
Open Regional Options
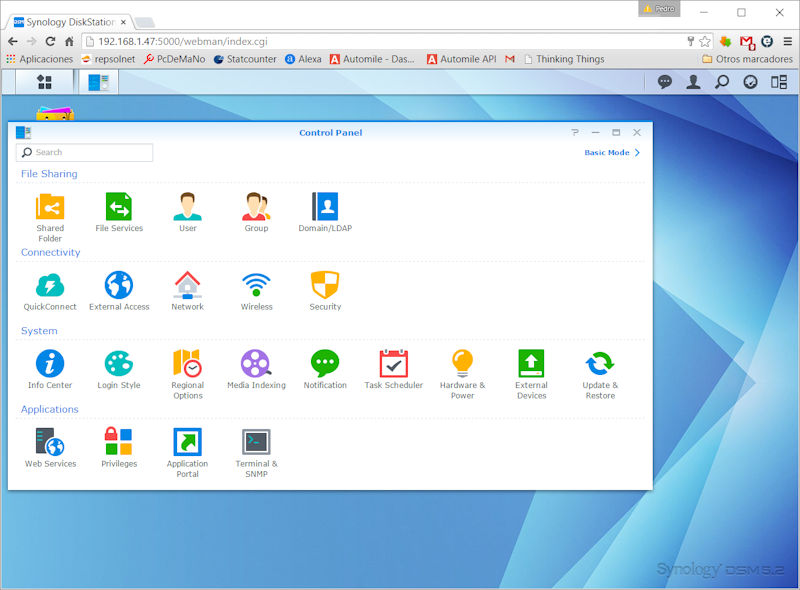187,375
